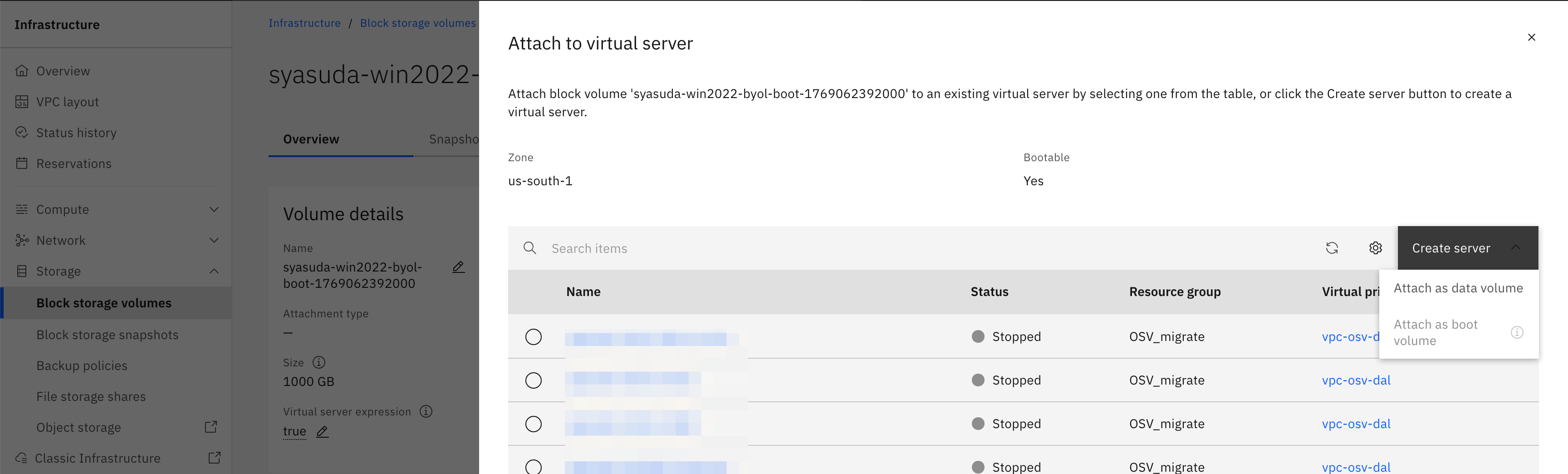The image size is (1568, 474).
Task: Choose Attach as boot volume option
Action: [1459, 333]
